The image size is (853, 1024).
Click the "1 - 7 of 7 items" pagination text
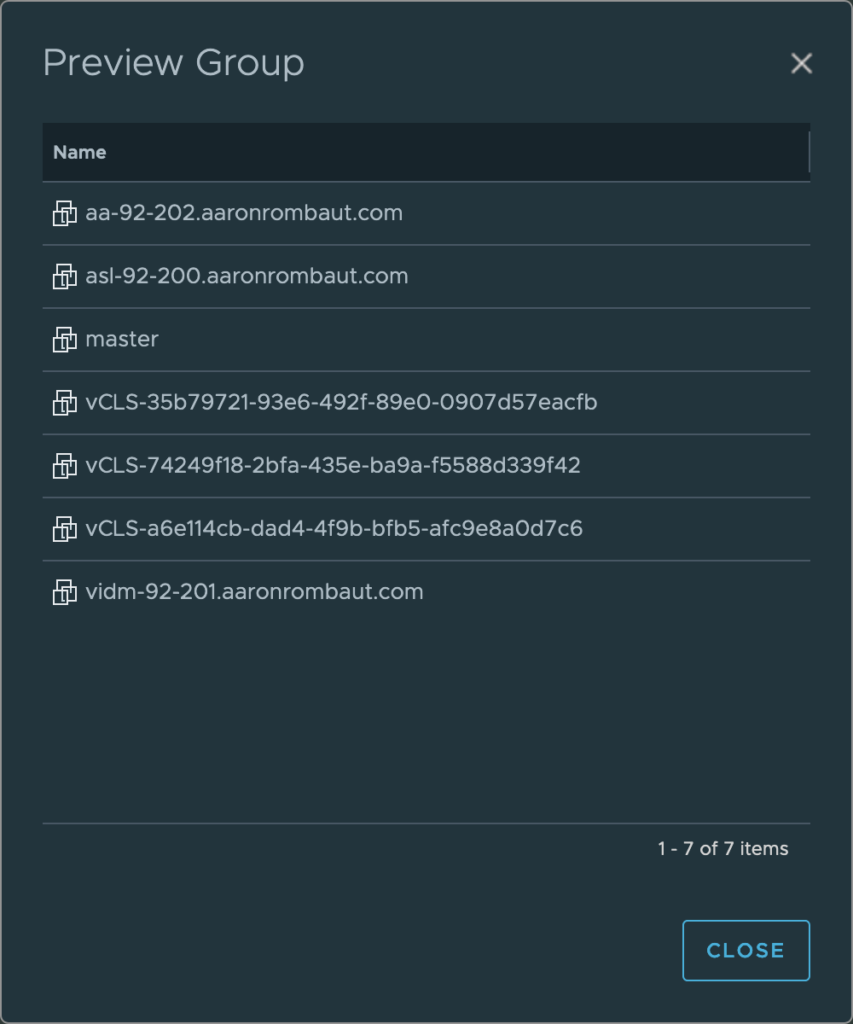(x=722, y=849)
